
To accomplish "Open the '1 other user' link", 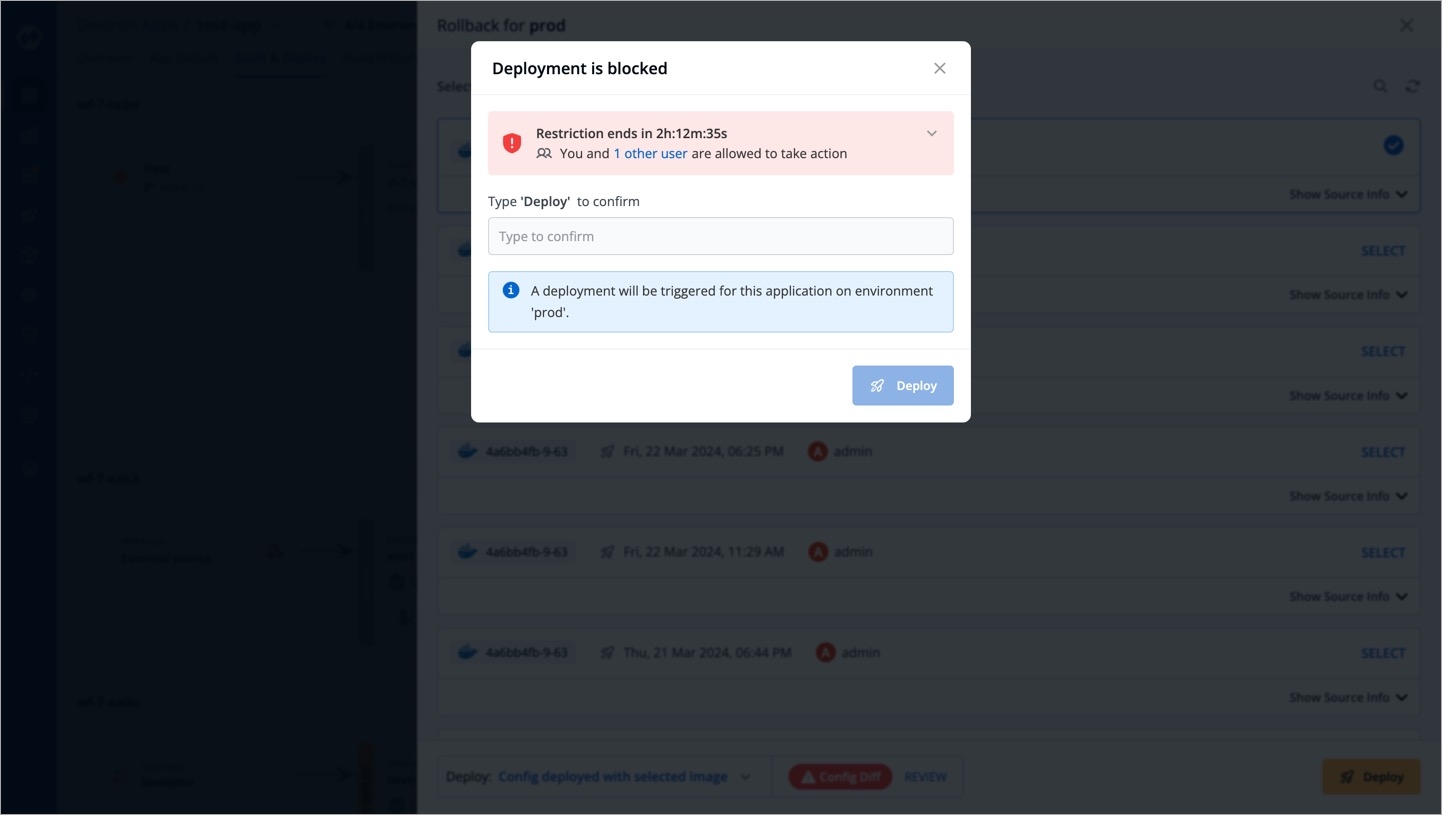I will 650,153.
